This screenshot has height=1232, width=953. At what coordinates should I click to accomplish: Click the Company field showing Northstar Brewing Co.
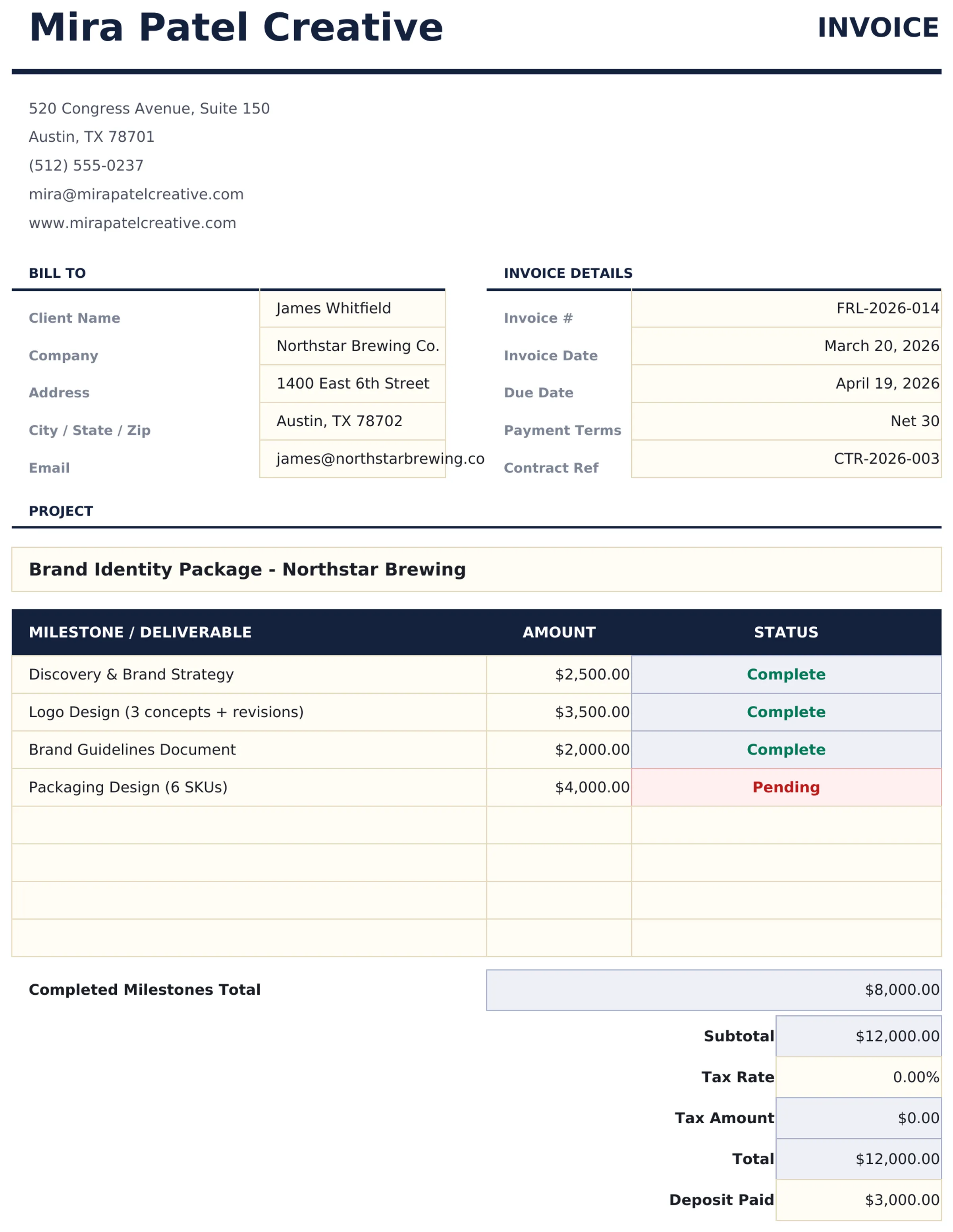click(x=352, y=346)
